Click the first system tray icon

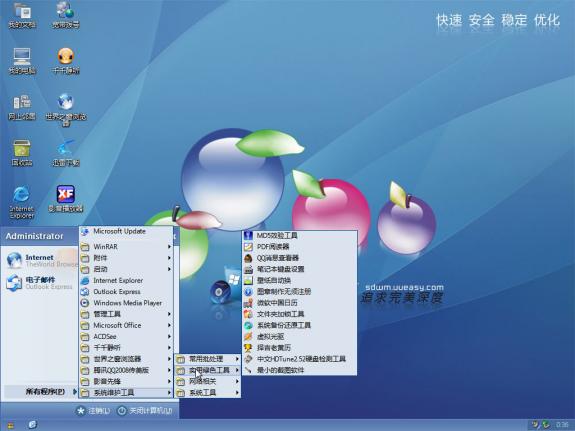click(535, 425)
